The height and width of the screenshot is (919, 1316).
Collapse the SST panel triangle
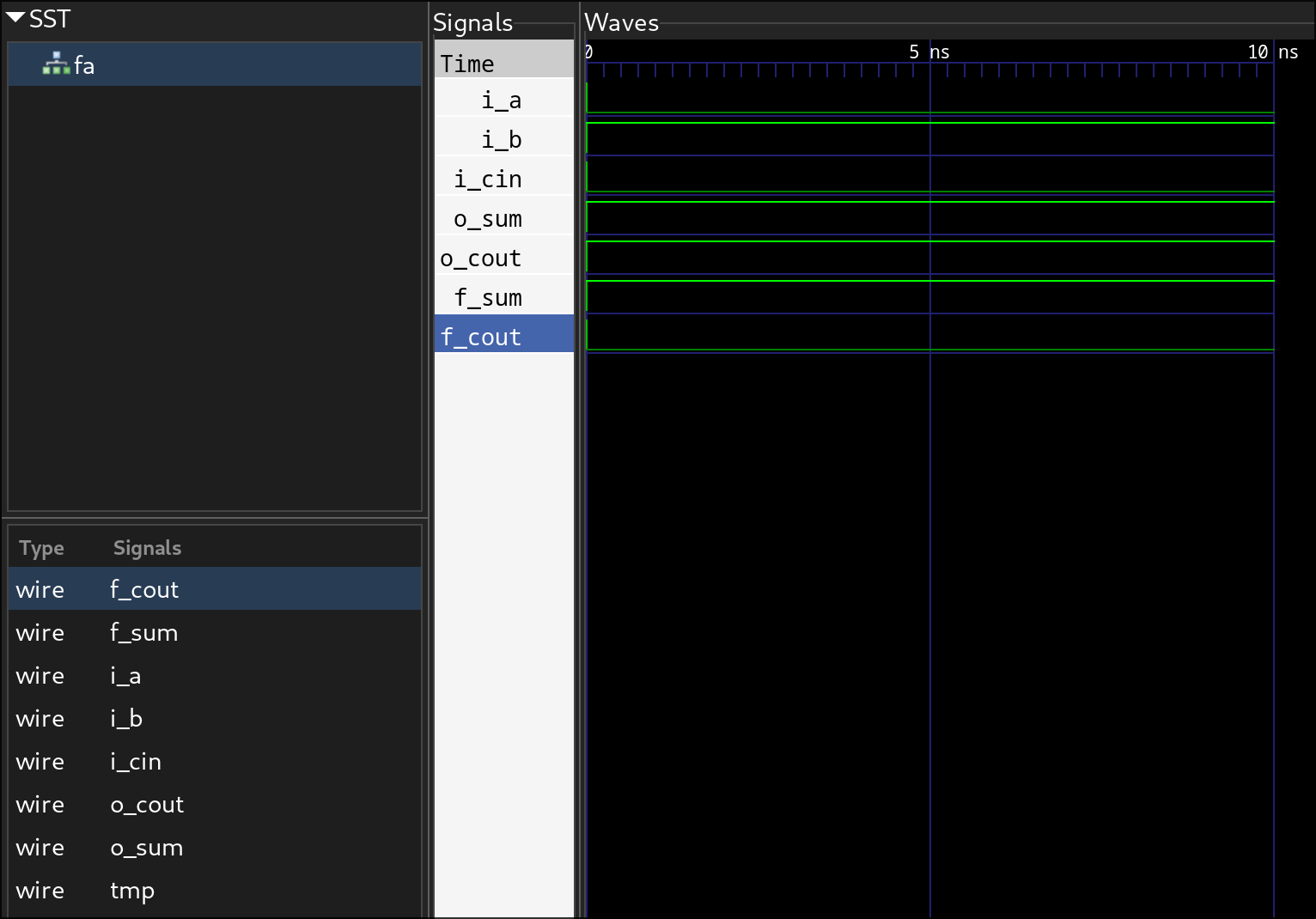point(15,17)
